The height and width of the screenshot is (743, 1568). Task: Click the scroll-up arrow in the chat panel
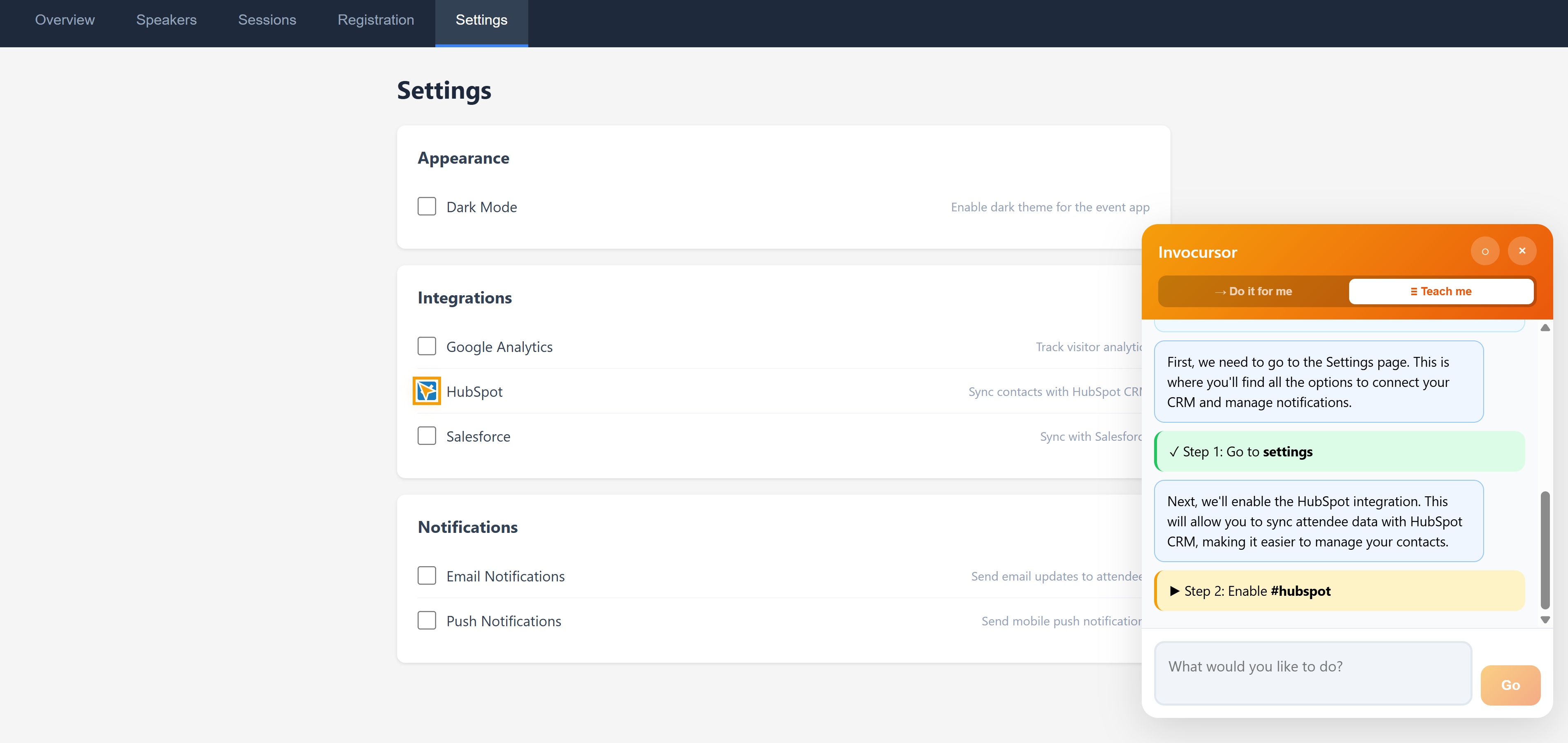coord(1545,327)
